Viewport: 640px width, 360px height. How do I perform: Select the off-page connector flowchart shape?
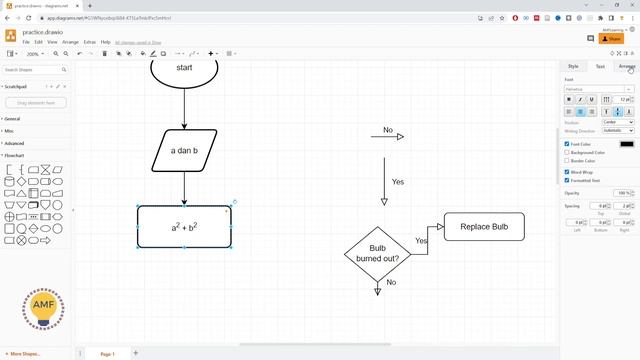click(x=45, y=205)
